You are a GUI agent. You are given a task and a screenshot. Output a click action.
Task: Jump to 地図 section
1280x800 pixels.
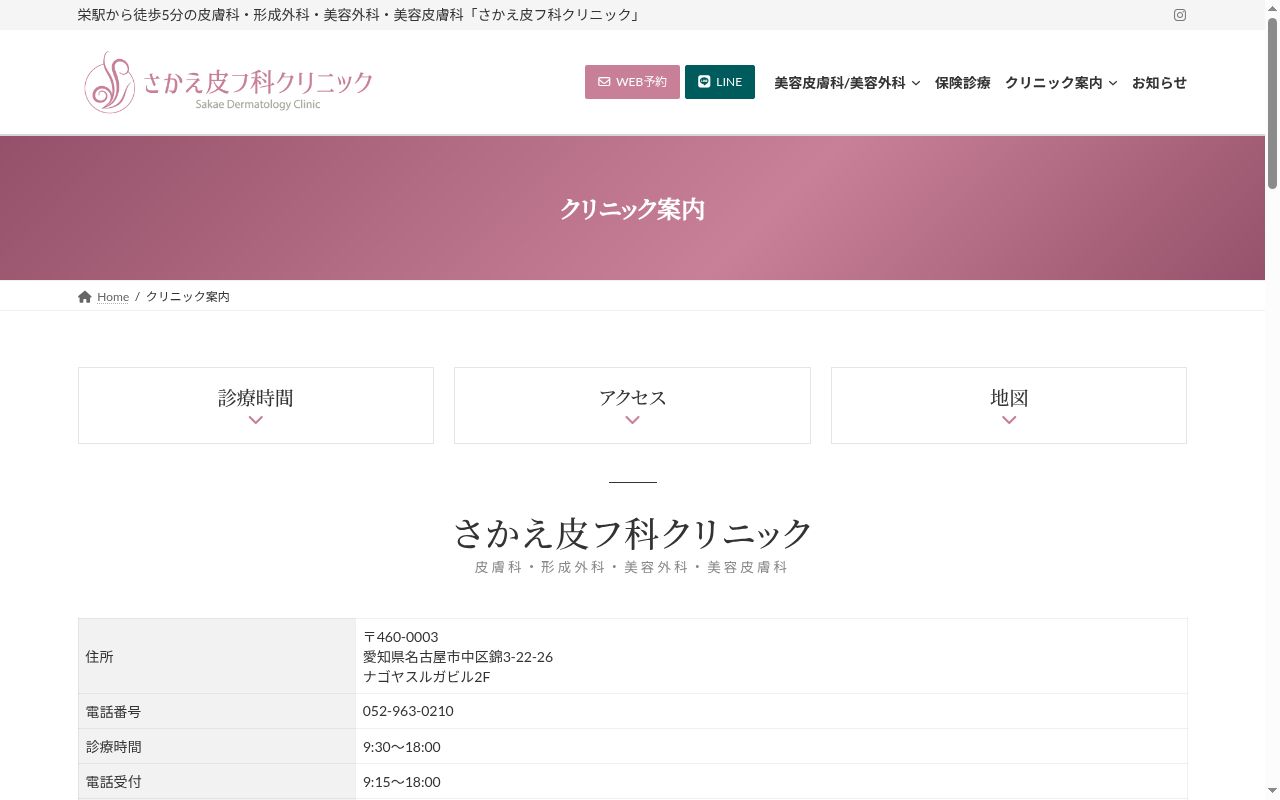(x=1009, y=405)
